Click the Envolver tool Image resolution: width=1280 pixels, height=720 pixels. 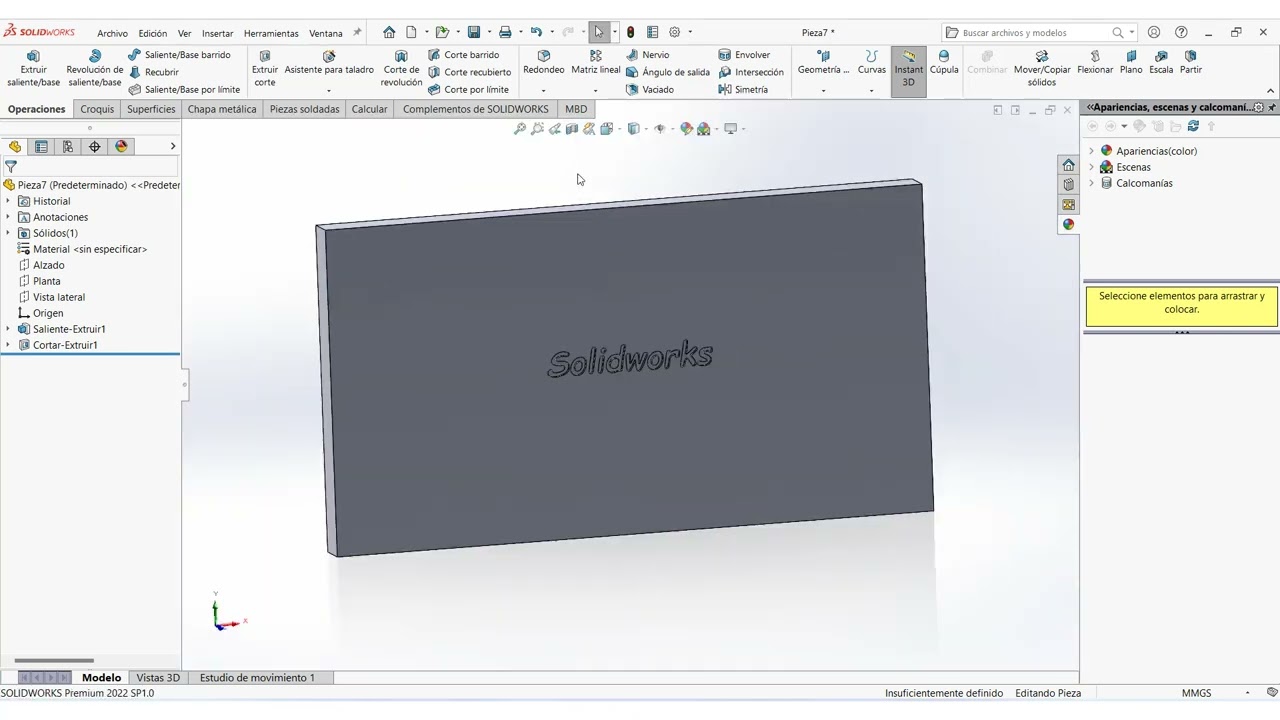[x=744, y=55]
